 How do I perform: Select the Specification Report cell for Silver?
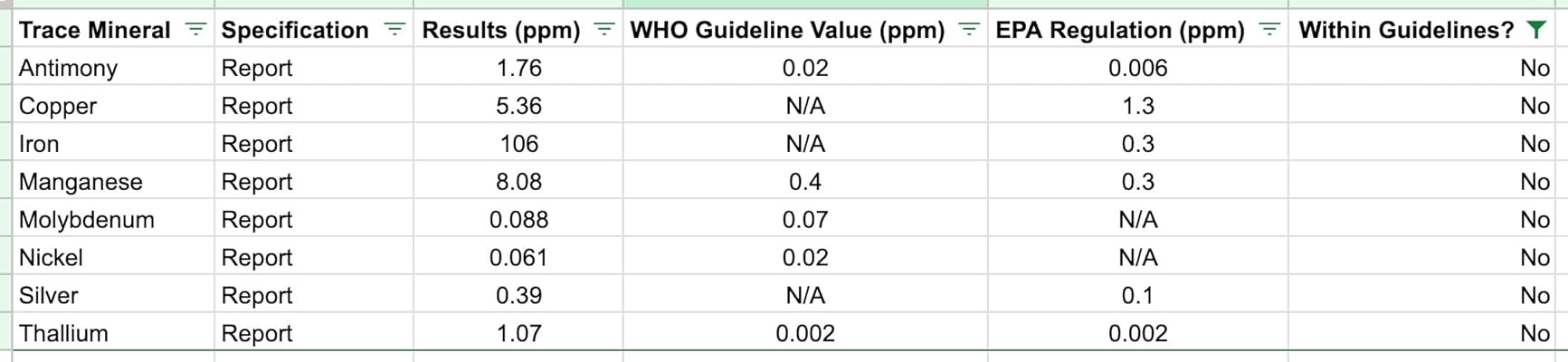(x=257, y=296)
